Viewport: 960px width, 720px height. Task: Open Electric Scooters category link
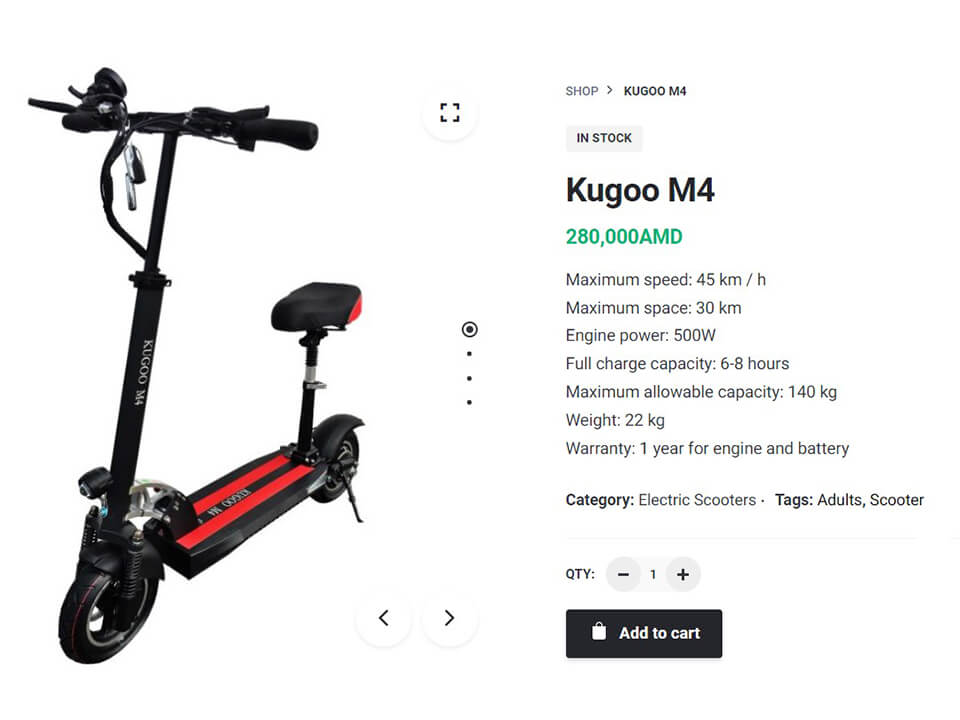coord(697,500)
